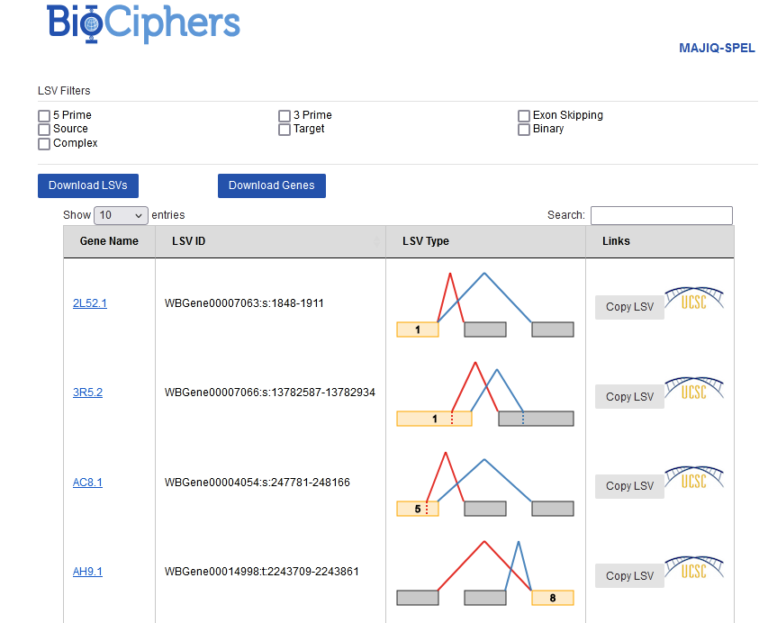Open UCSC browser icon for 3R5.2
The height and width of the screenshot is (623, 768).
click(x=694, y=389)
